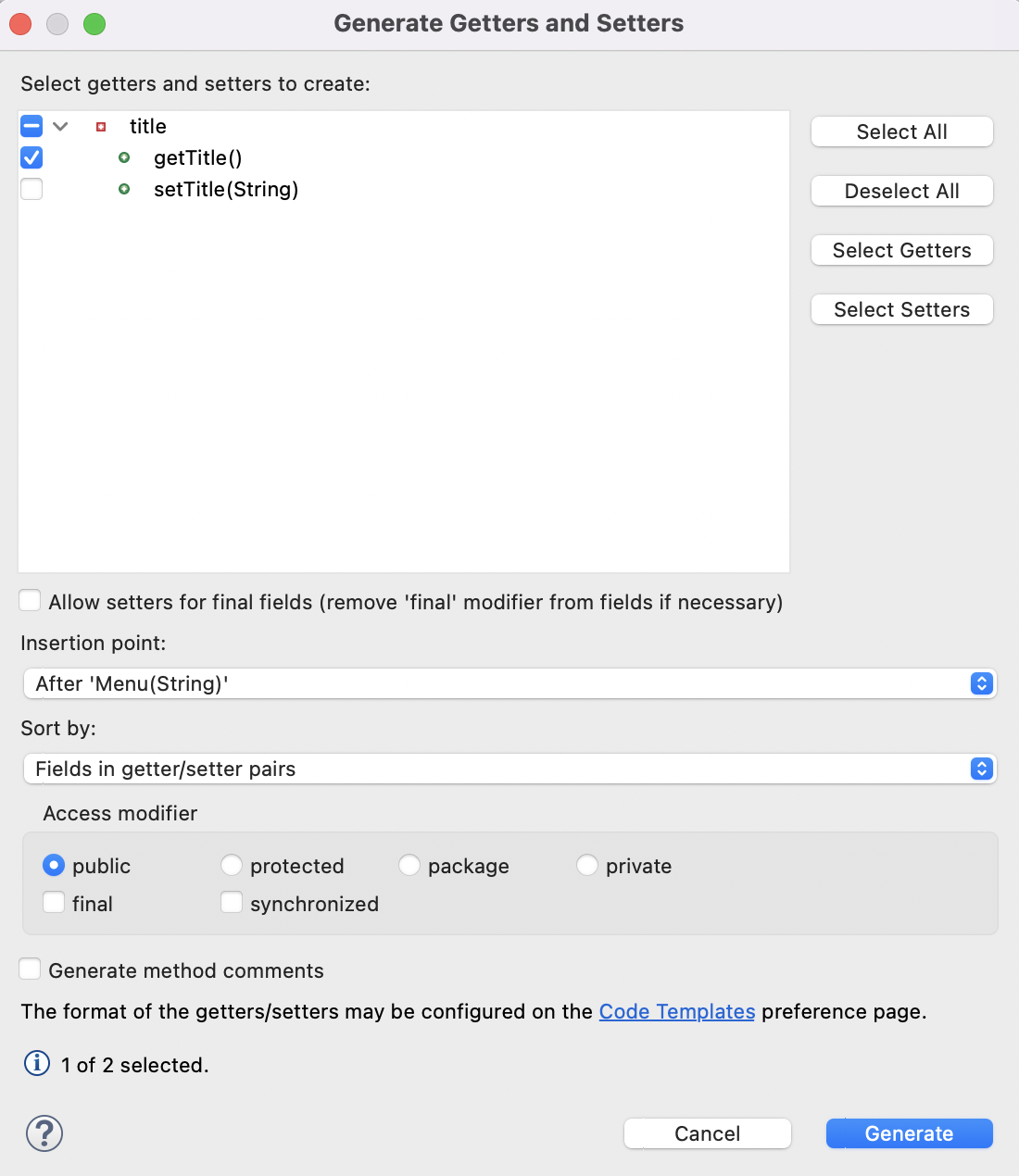Click the Select Getters button
1019x1176 pixels.
tap(902, 250)
